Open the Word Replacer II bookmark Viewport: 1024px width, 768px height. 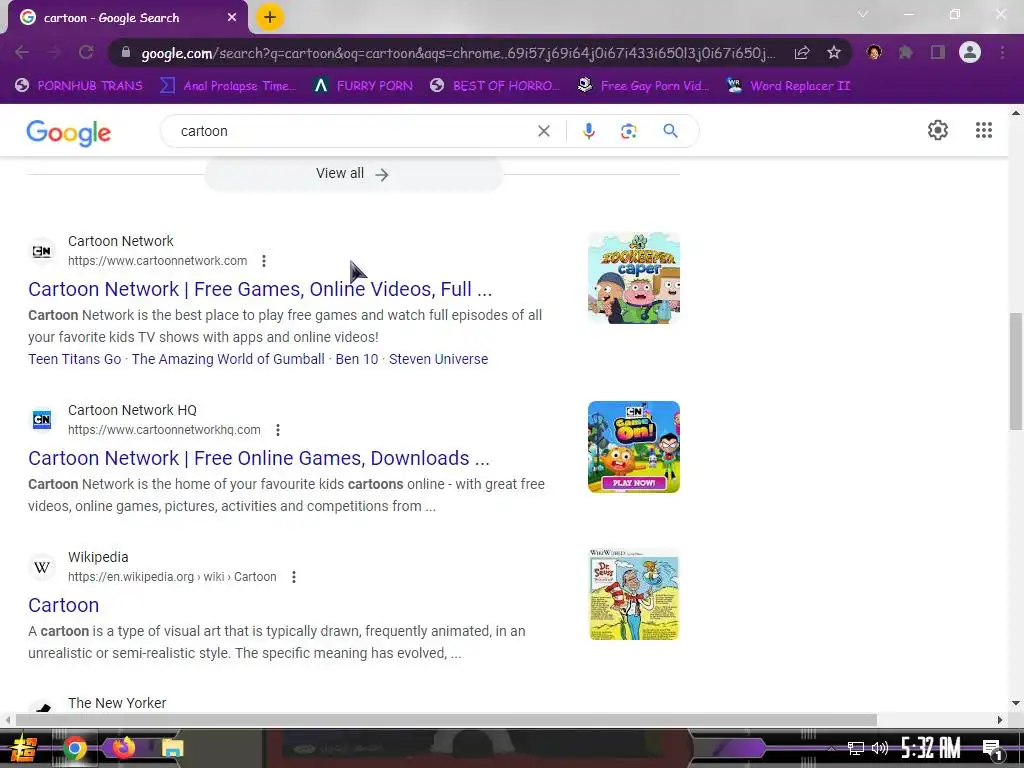click(788, 86)
